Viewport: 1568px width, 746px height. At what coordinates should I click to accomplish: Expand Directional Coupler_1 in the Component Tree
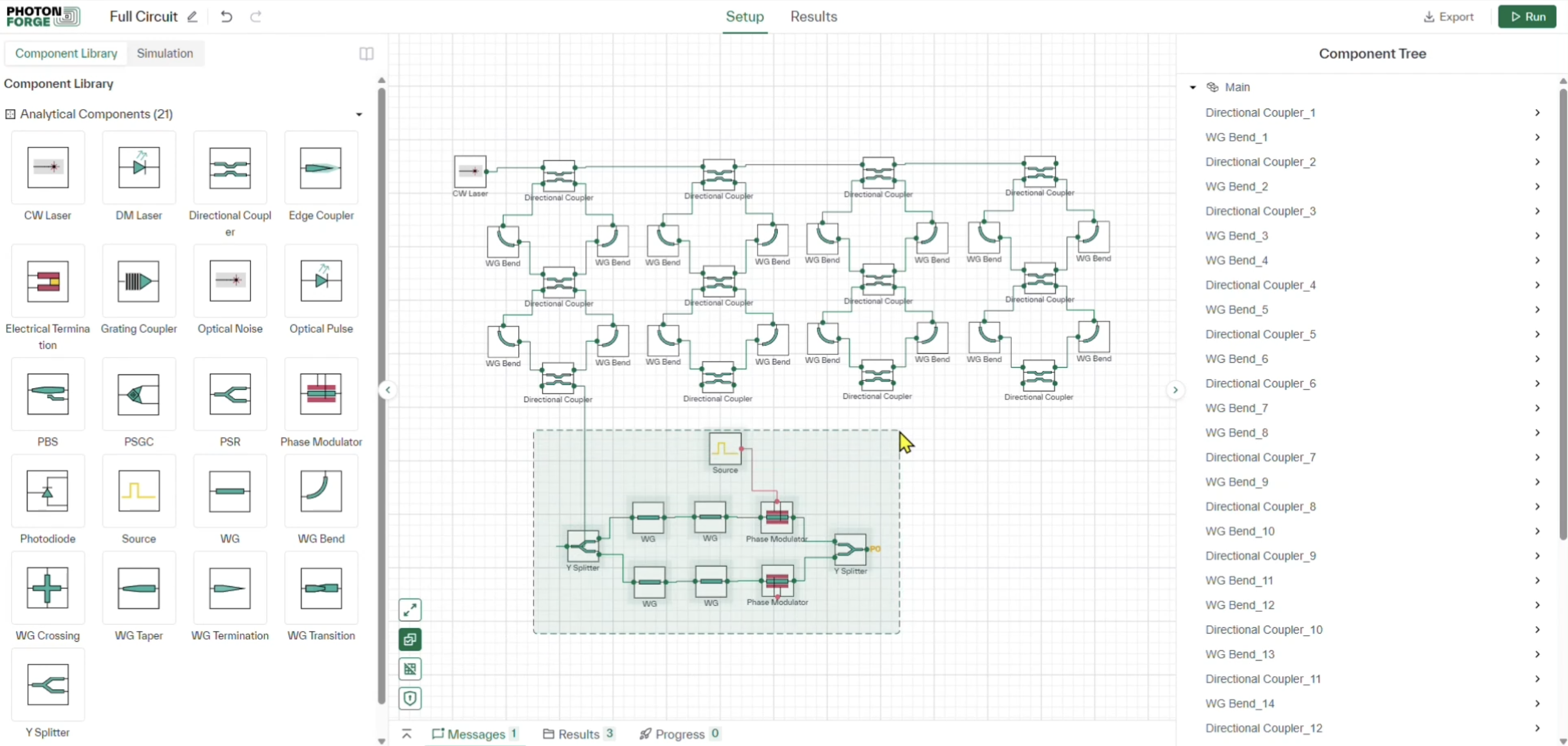pyautogui.click(x=1537, y=113)
